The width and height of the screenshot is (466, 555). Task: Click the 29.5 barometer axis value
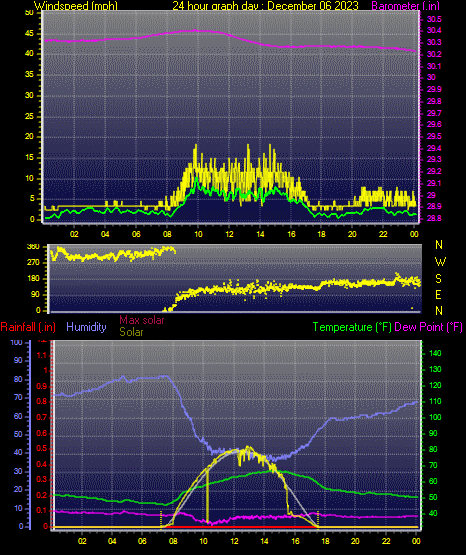click(x=434, y=136)
